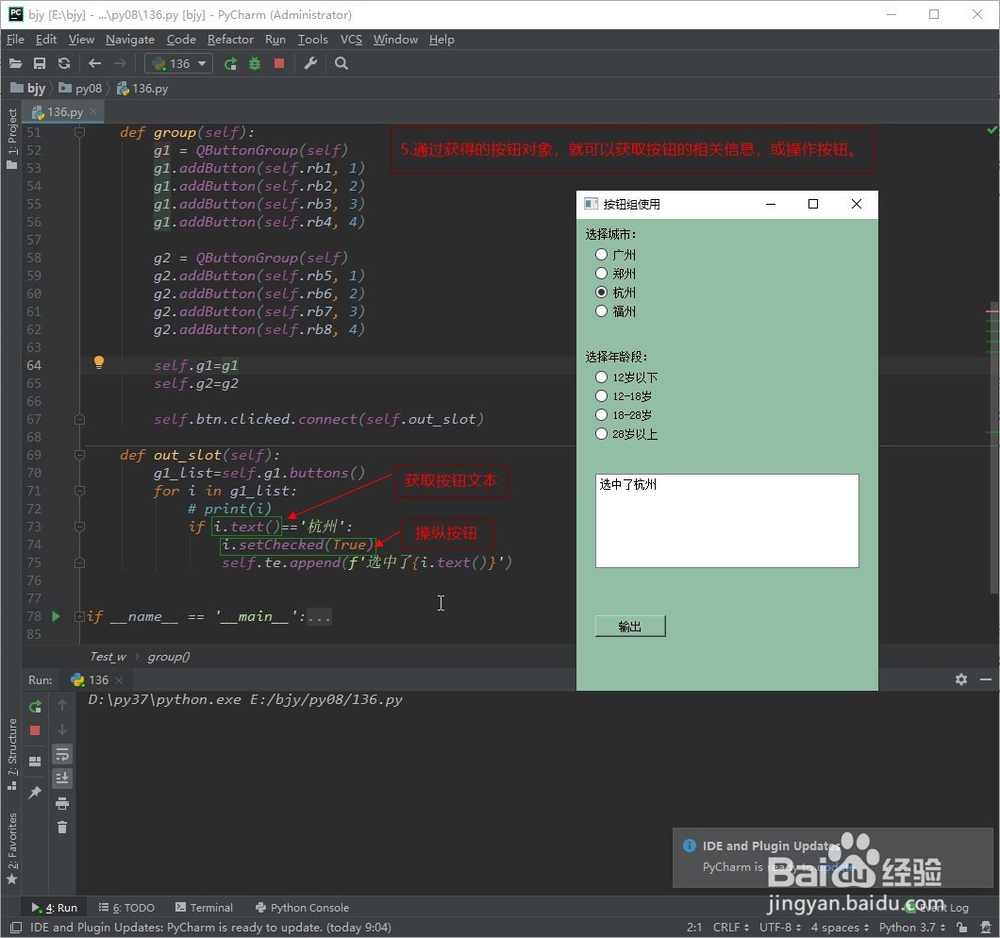Open the File menu

click(x=15, y=40)
